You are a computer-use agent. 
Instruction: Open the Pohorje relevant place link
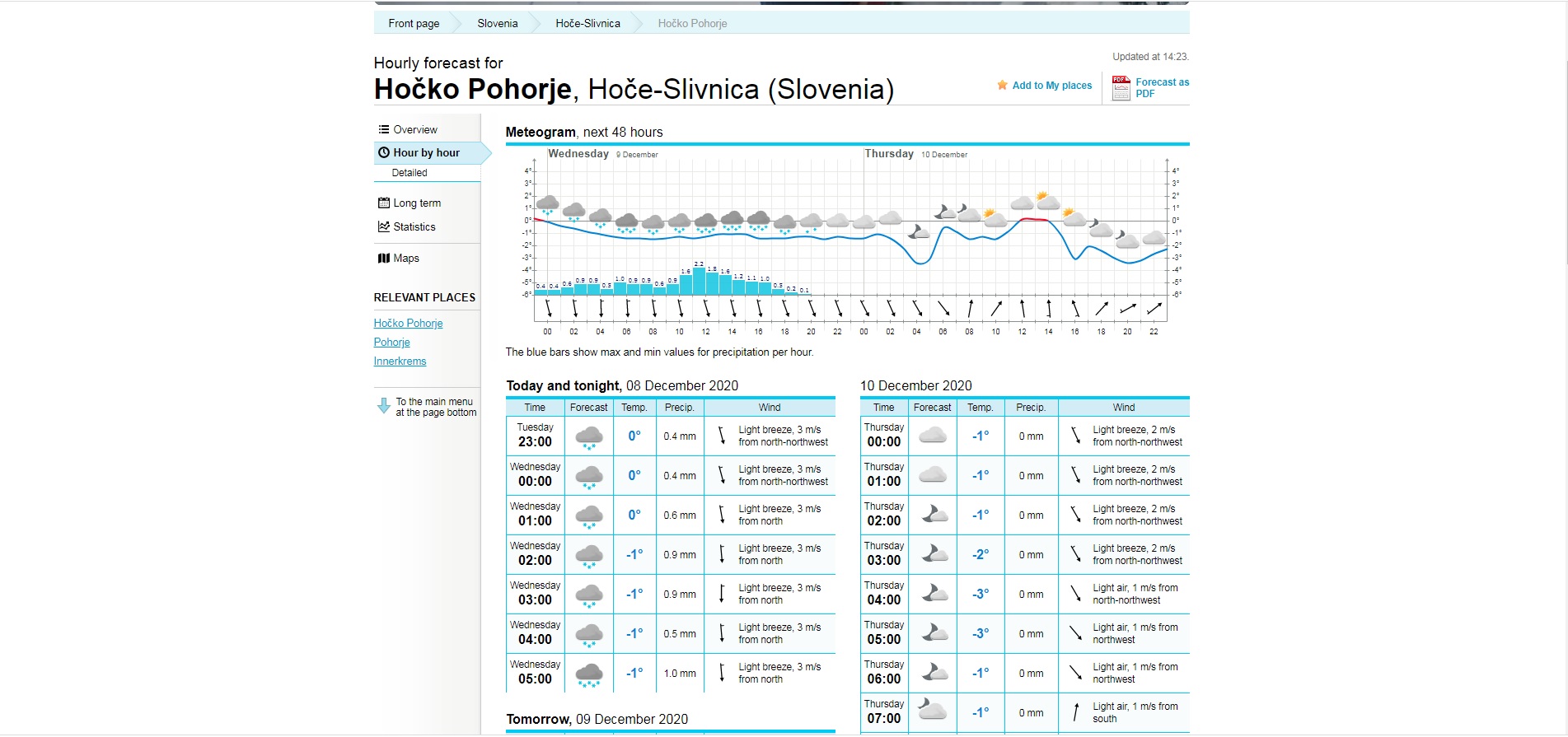(x=391, y=343)
